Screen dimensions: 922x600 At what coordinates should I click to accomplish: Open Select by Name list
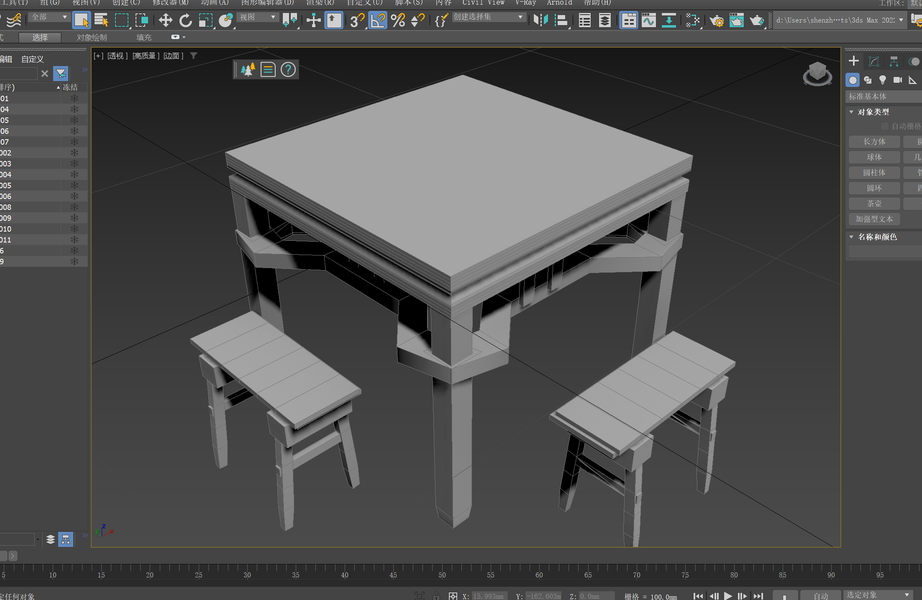[x=101, y=21]
